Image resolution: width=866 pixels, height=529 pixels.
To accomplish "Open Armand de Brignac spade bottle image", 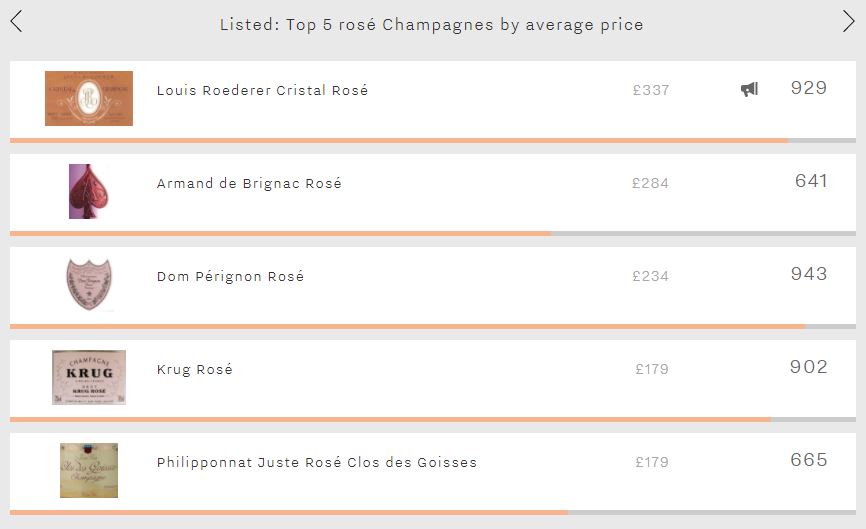I will click(x=89, y=191).
